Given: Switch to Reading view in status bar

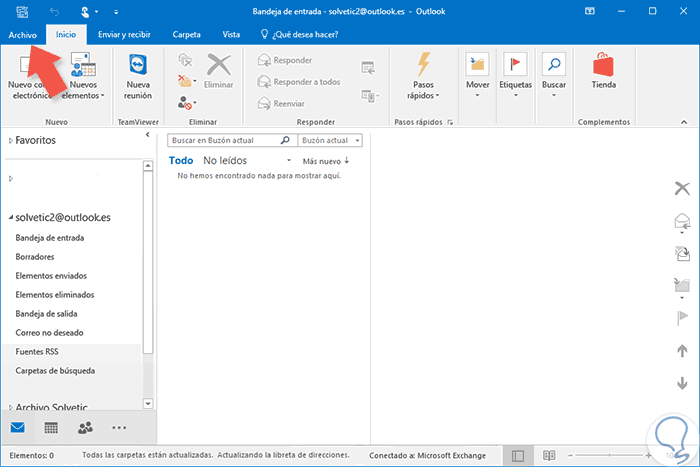Looking at the screenshot, I should coord(549,455).
